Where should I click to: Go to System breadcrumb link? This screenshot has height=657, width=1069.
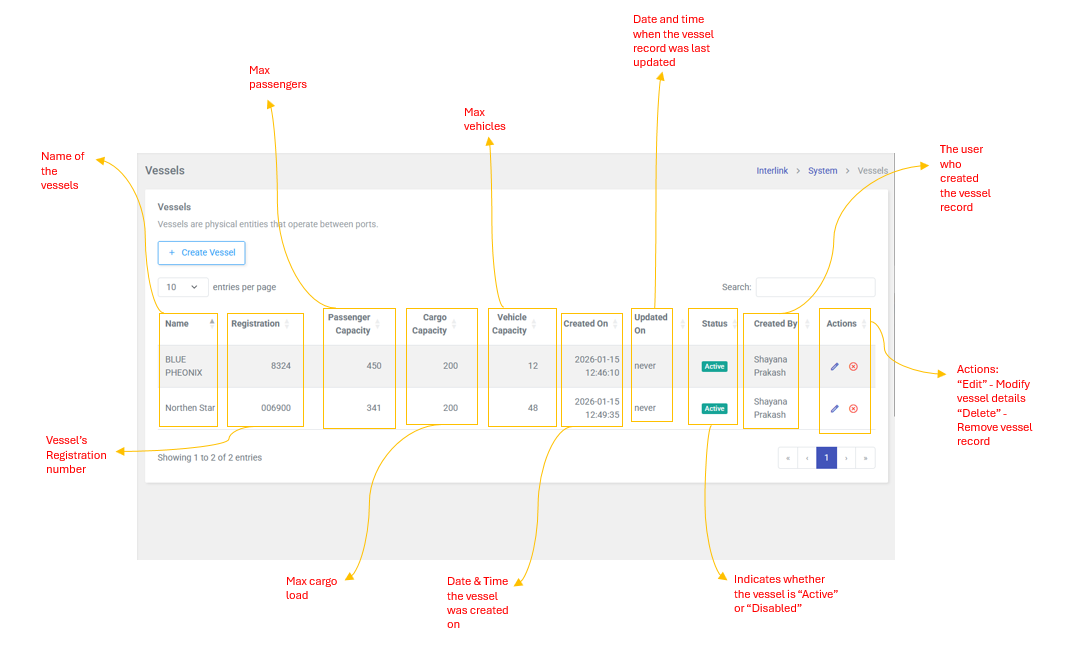coord(823,171)
